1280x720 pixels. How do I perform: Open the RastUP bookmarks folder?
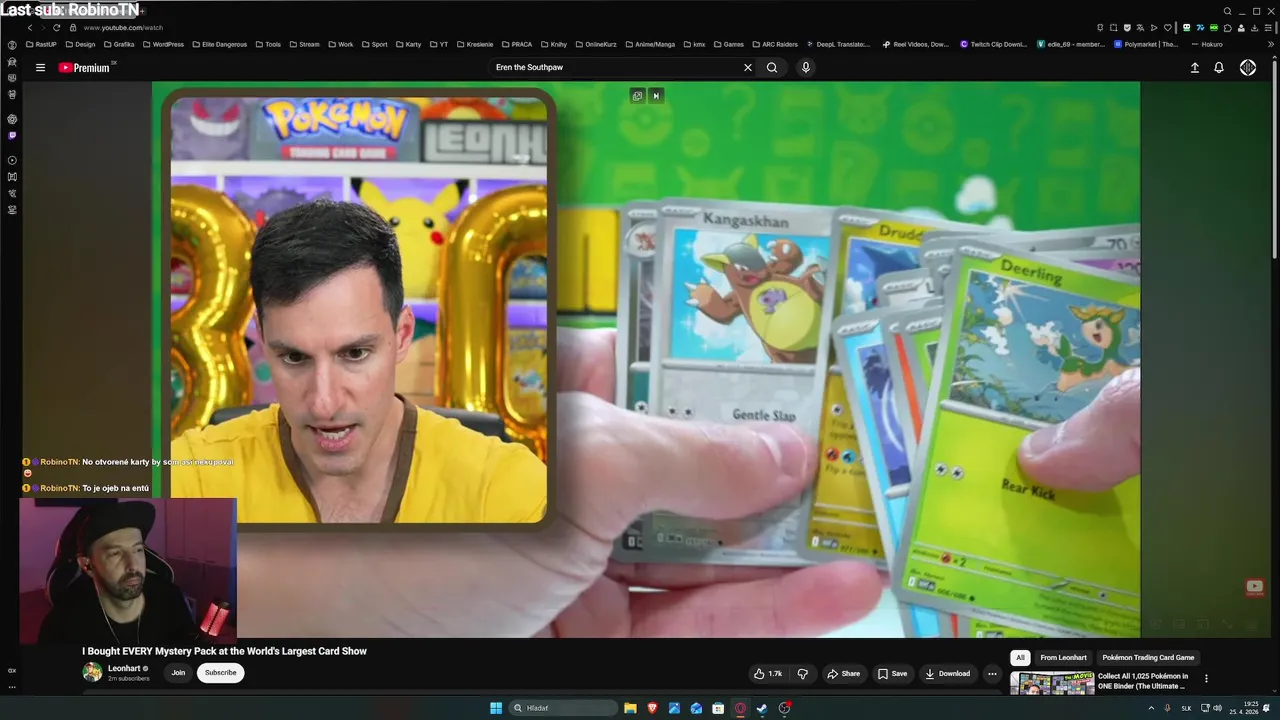(x=41, y=44)
